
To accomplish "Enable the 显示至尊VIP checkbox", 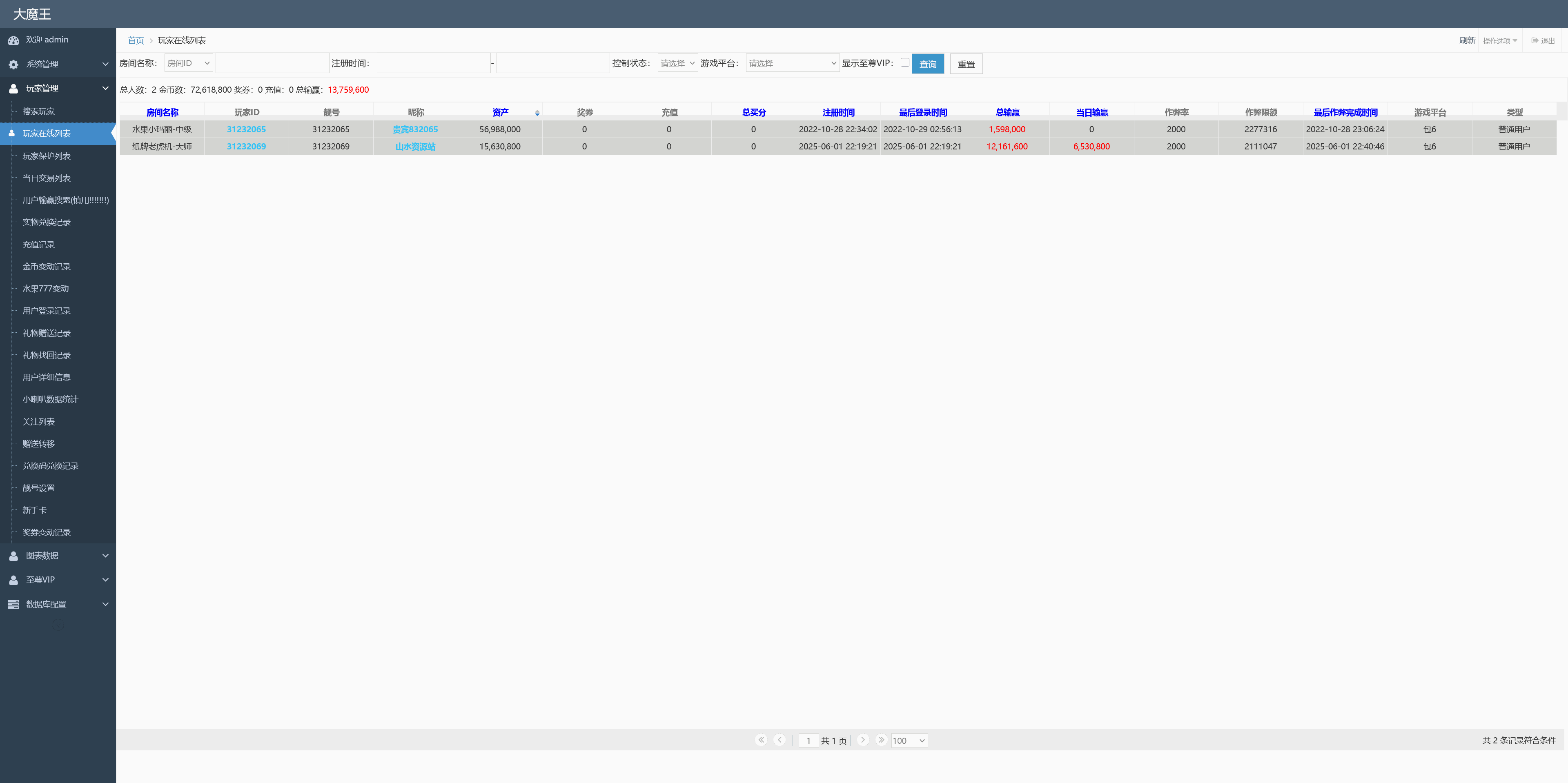I will (904, 62).
